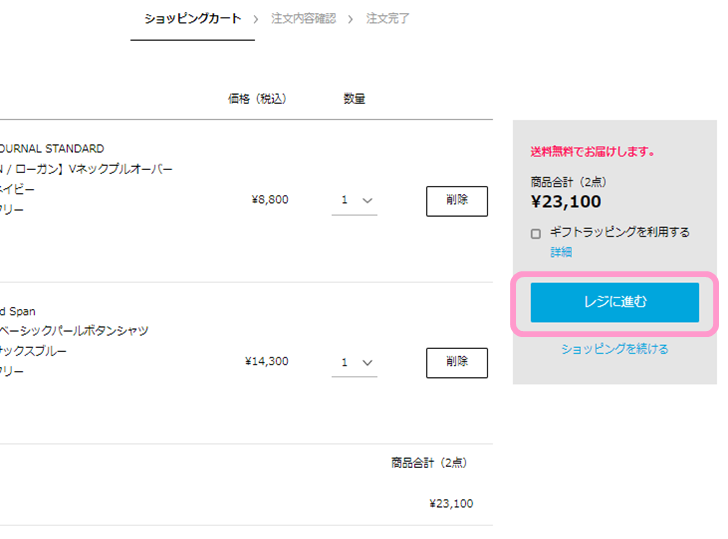Screen dimensions: 728x539
Task: Click chevron arrow before 注文完了
Action: tap(351, 19)
